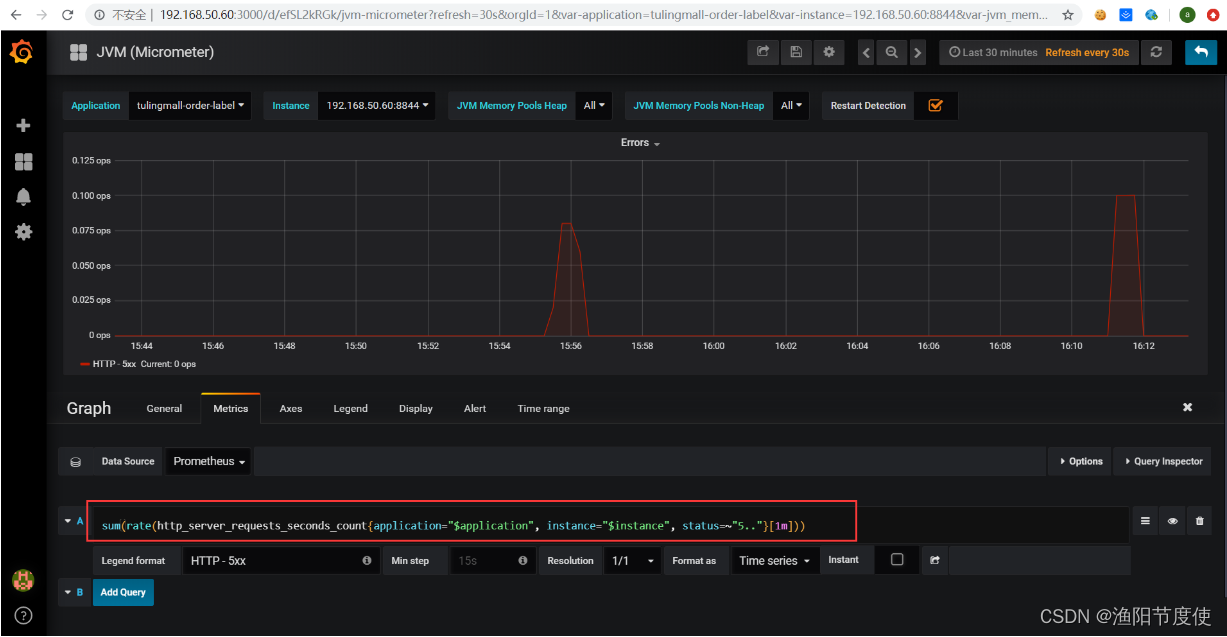This screenshot has height=637, width=1227.
Task: Click the link icon beside Instant checkbox
Action: 934,561
